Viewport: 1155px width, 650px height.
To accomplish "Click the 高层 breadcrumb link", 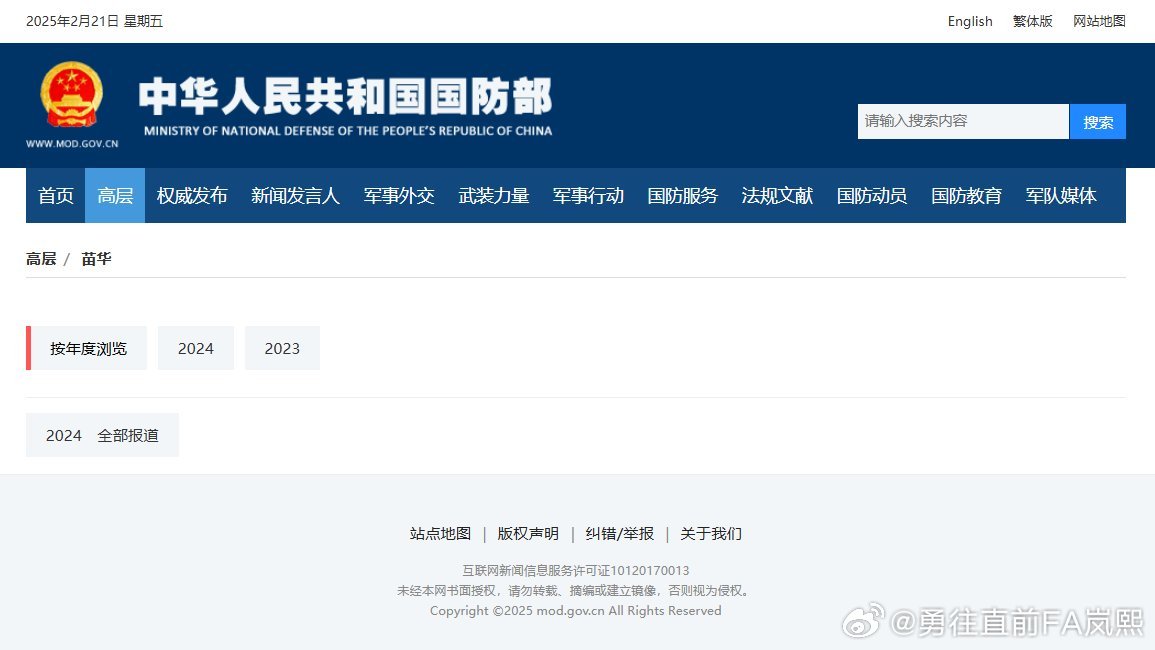I will click(41, 259).
